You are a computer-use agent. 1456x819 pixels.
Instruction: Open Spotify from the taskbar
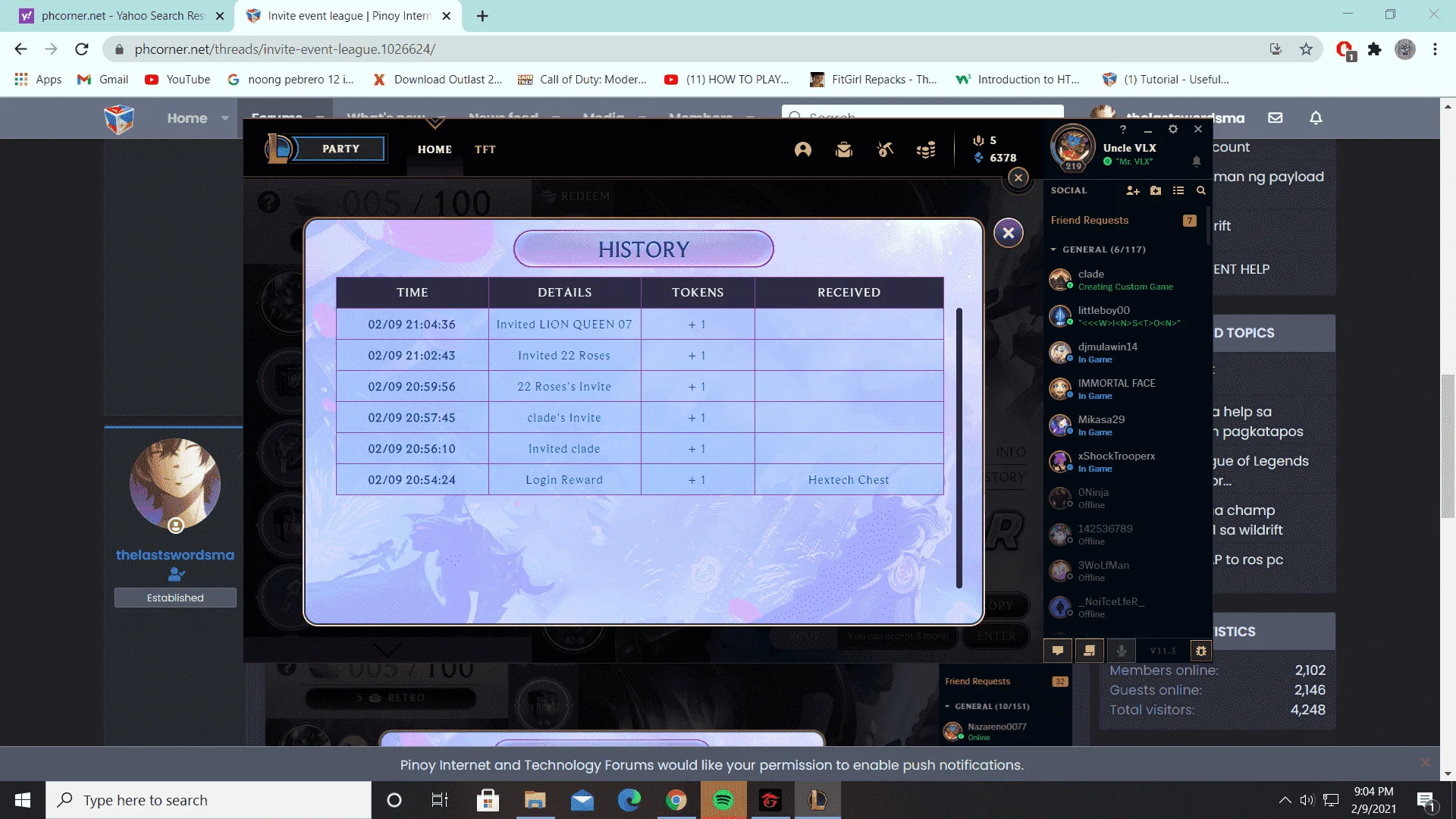723,800
